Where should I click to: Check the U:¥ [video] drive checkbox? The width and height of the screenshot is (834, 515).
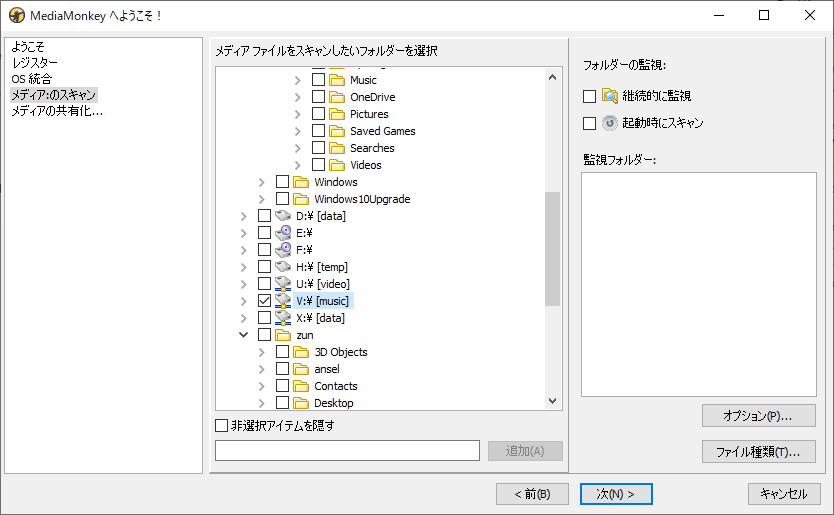pyautogui.click(x=264, y=284)
